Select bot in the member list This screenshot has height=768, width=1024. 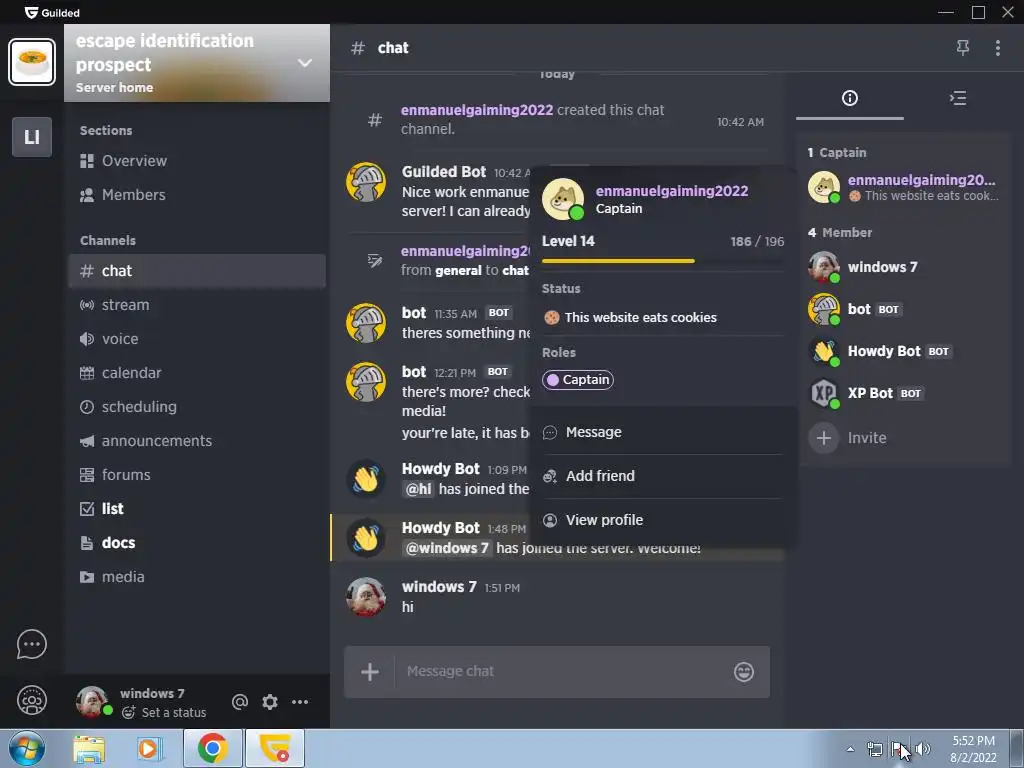click(x=904, y=310)
